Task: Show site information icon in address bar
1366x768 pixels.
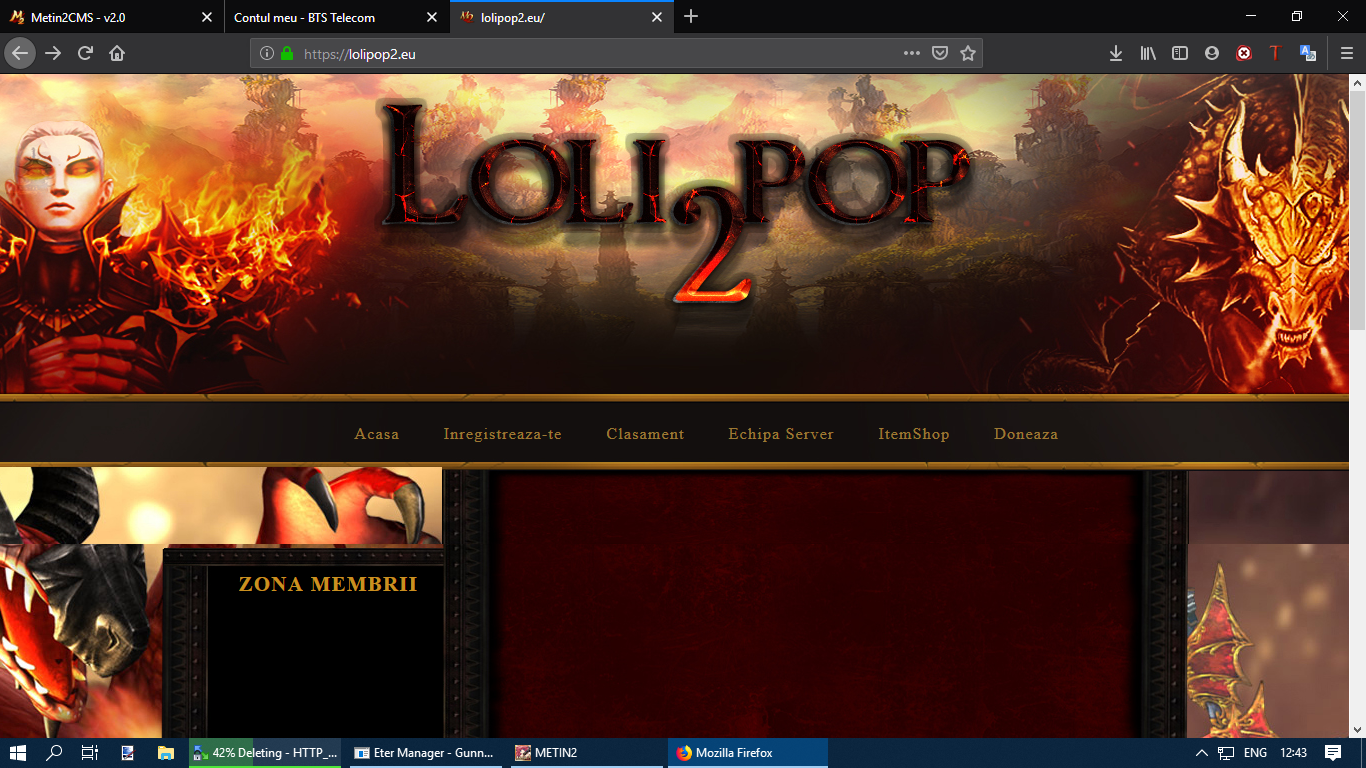Action: click(x=267, y=54)
